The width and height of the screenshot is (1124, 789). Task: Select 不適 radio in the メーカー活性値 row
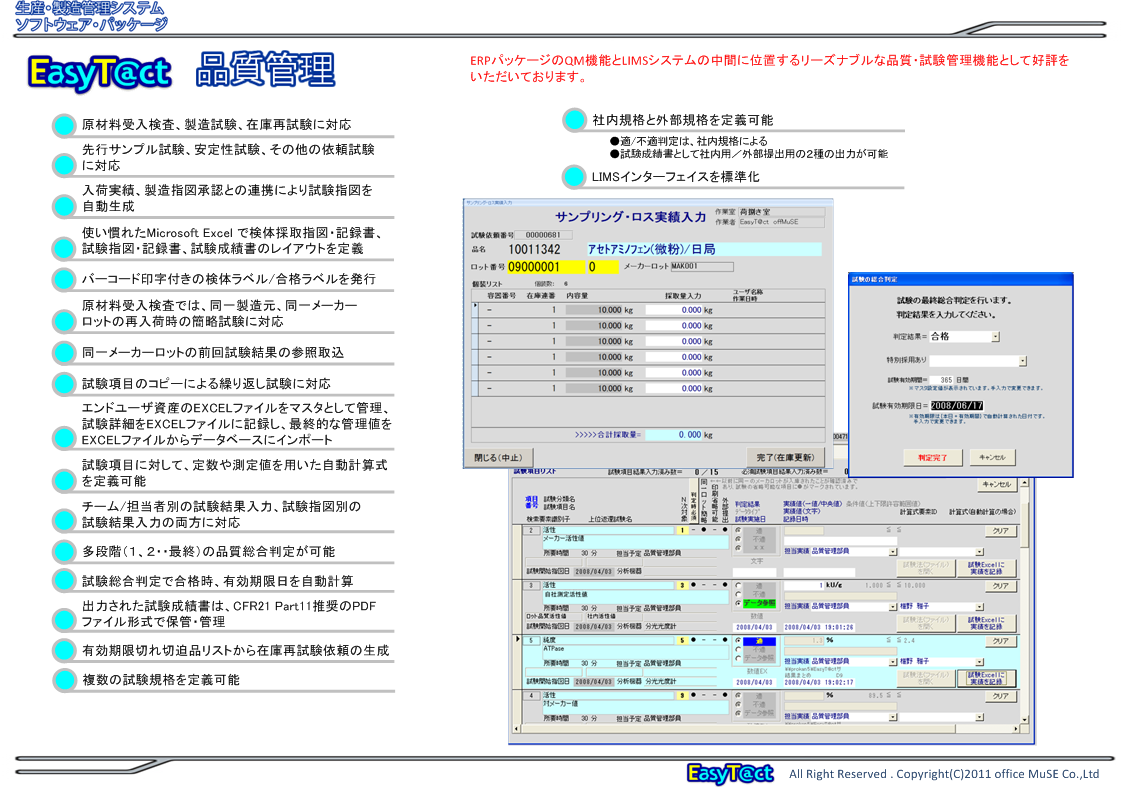(738, 539)
